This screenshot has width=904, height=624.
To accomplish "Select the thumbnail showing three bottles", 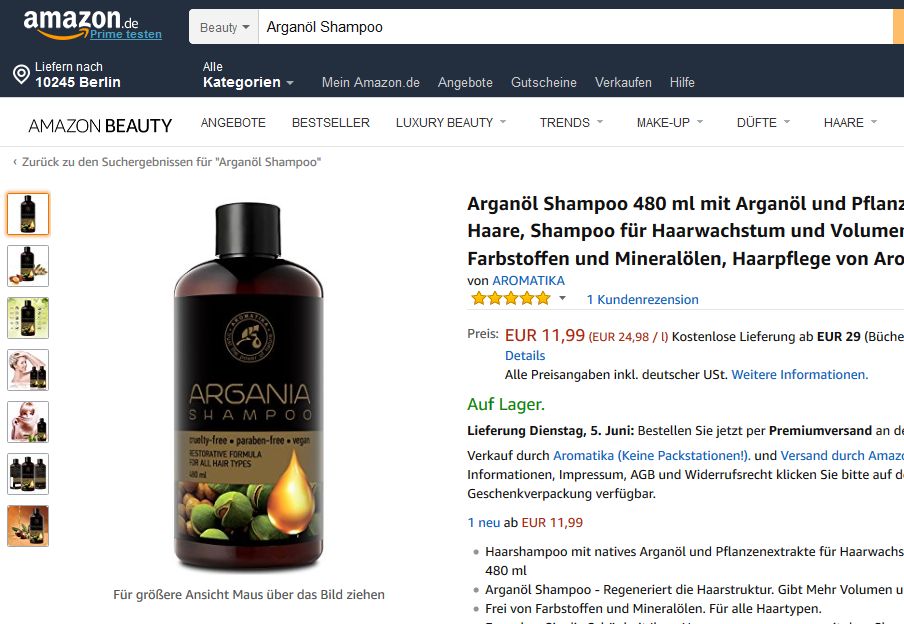I will (x=28, y=474).
